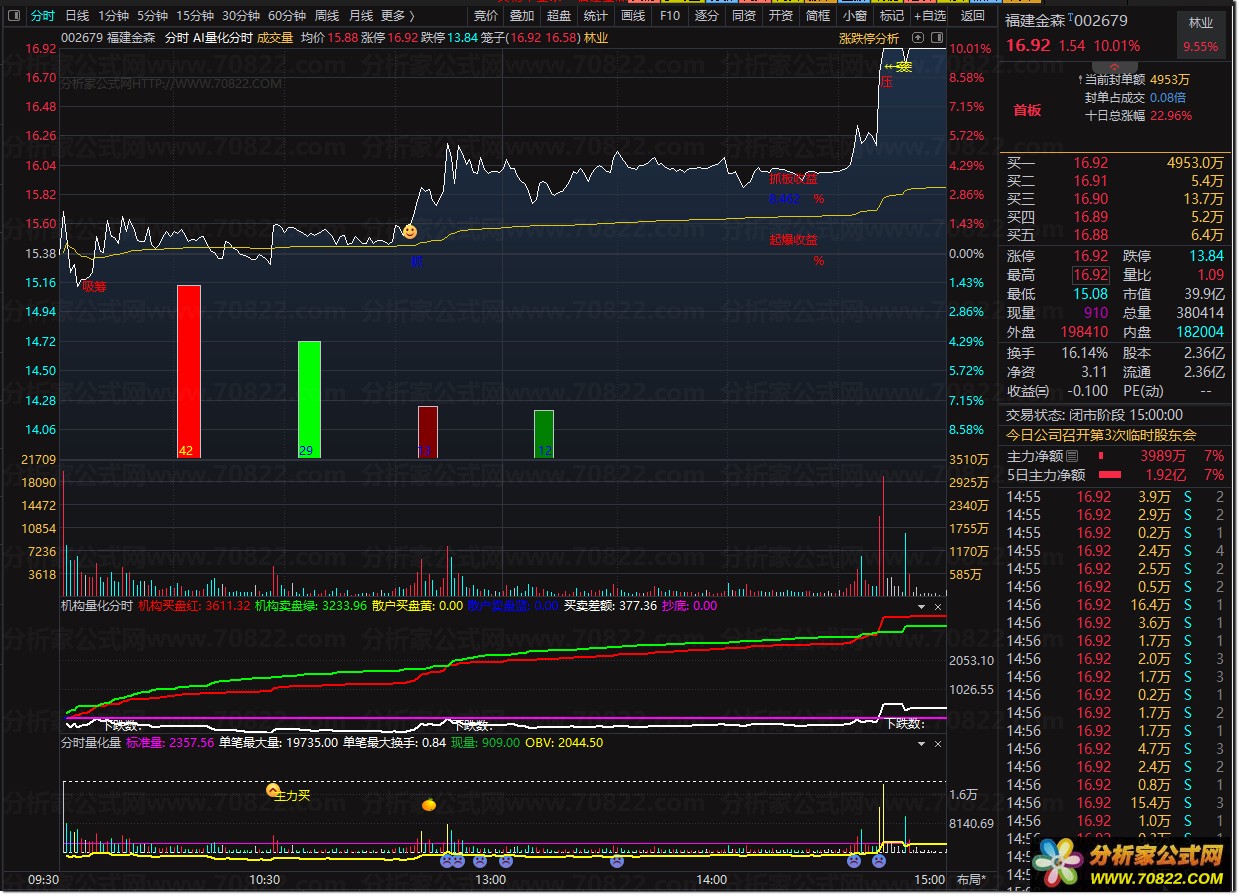Add stock via +自选 button
The image size is (1240, 895).
click(929, 15)
